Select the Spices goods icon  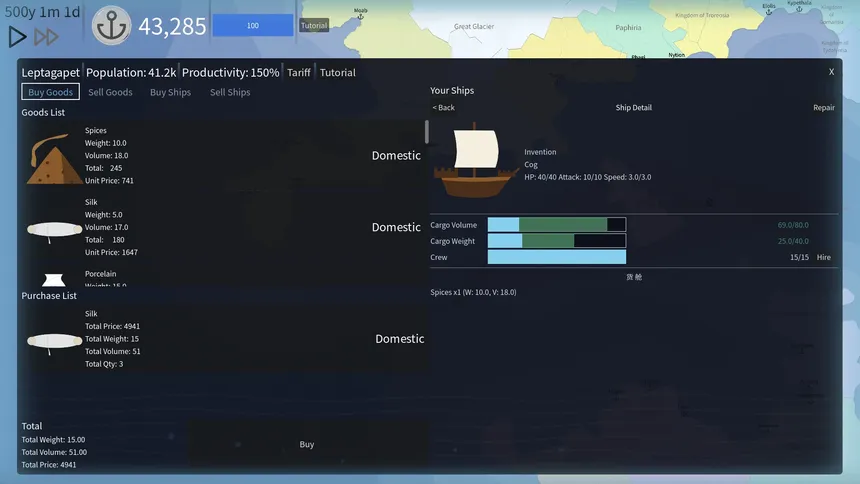(x=53, y=159)
